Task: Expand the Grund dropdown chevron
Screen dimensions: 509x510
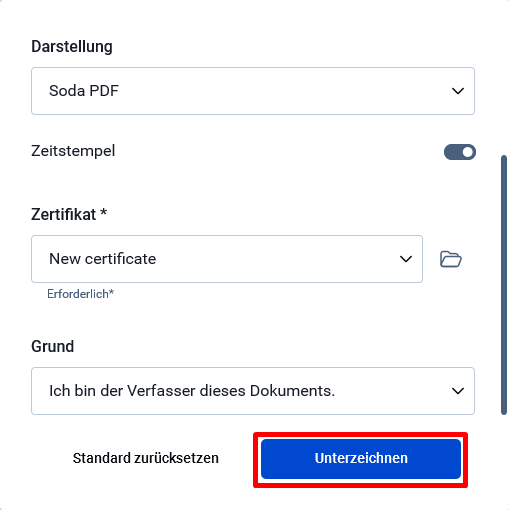Action: pyautogui.click(x=458, y=391)
